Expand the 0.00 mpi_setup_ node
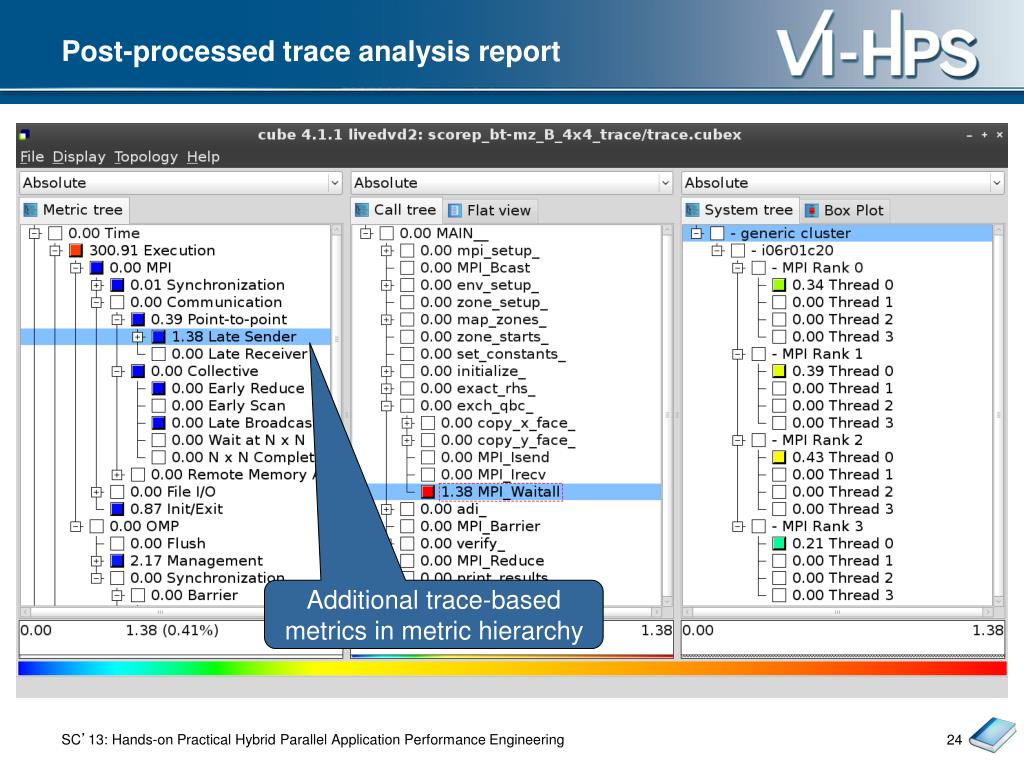Image resolution: width=1024 pixels, height=768 pixels. tap(387, 251)
